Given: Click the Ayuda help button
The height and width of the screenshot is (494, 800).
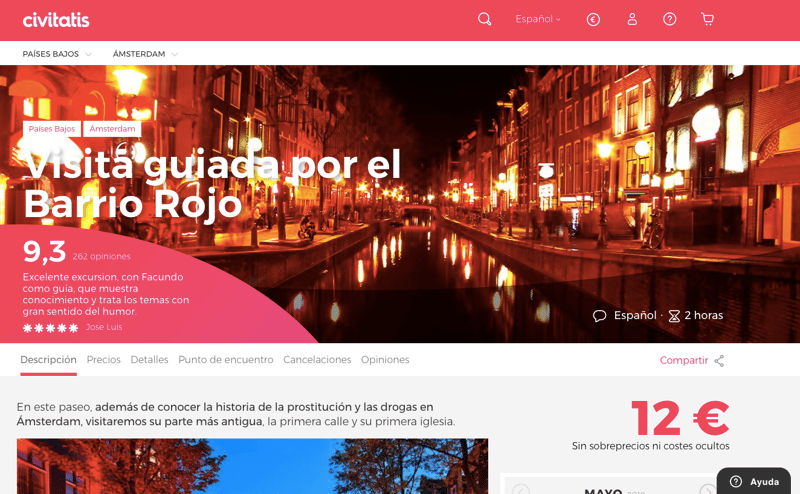Looking at the screenshot, I should click(754, 481).
